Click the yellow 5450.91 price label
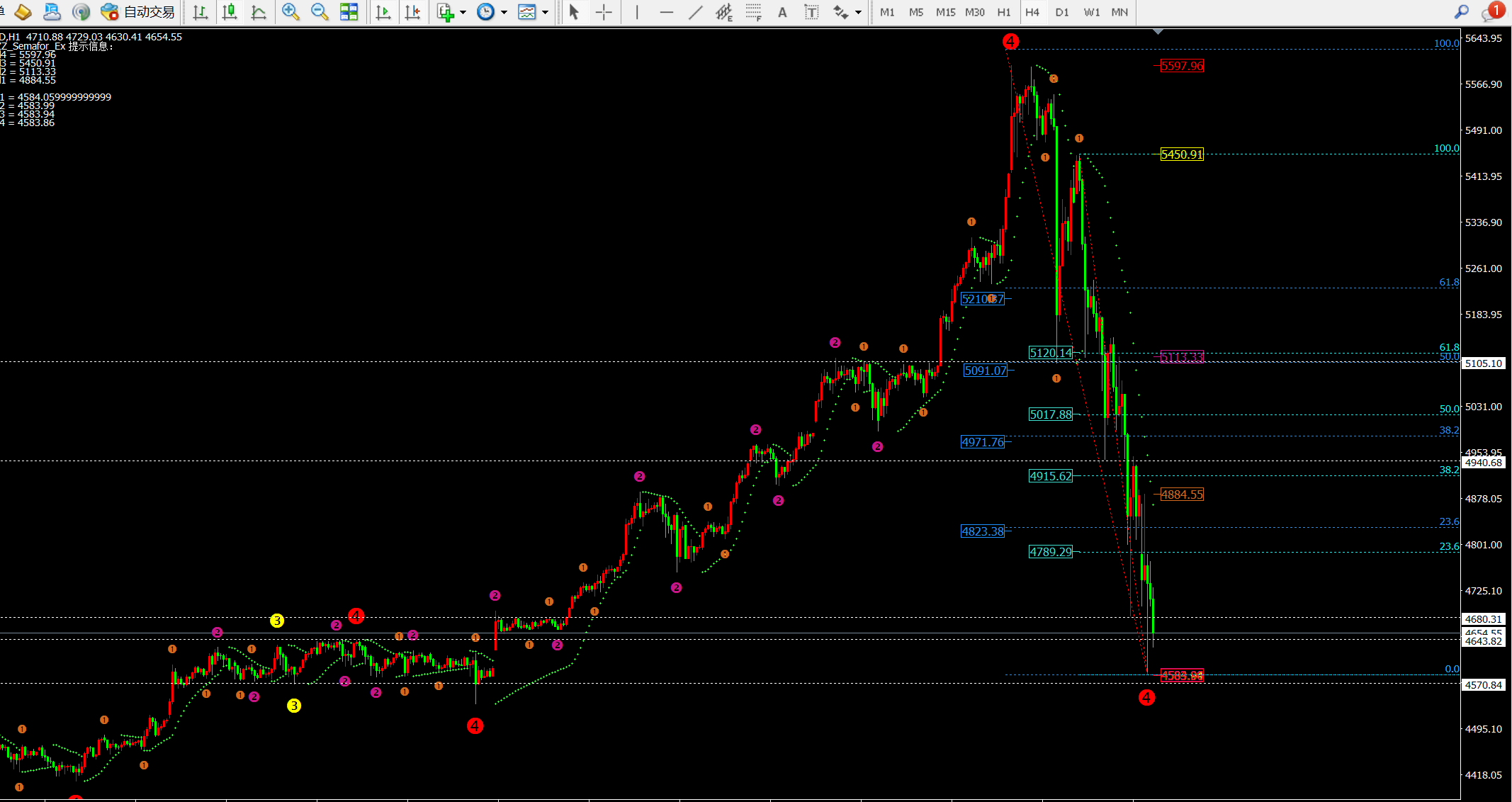The width and height of the screenshot is (1512, 802). pyautogui.click(x=1182, y=154)
